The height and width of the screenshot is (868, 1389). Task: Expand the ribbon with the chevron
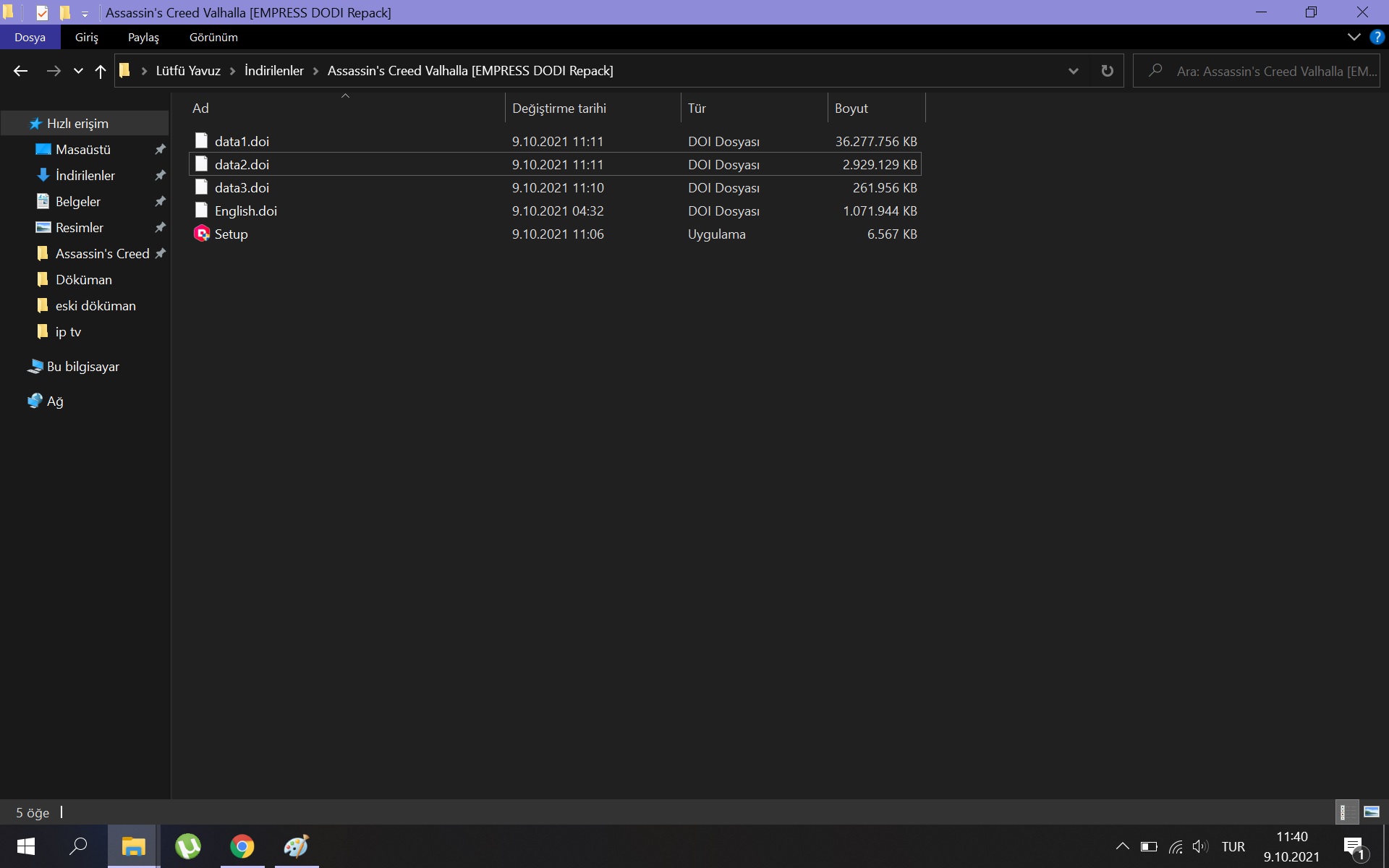coord(1354,37)
